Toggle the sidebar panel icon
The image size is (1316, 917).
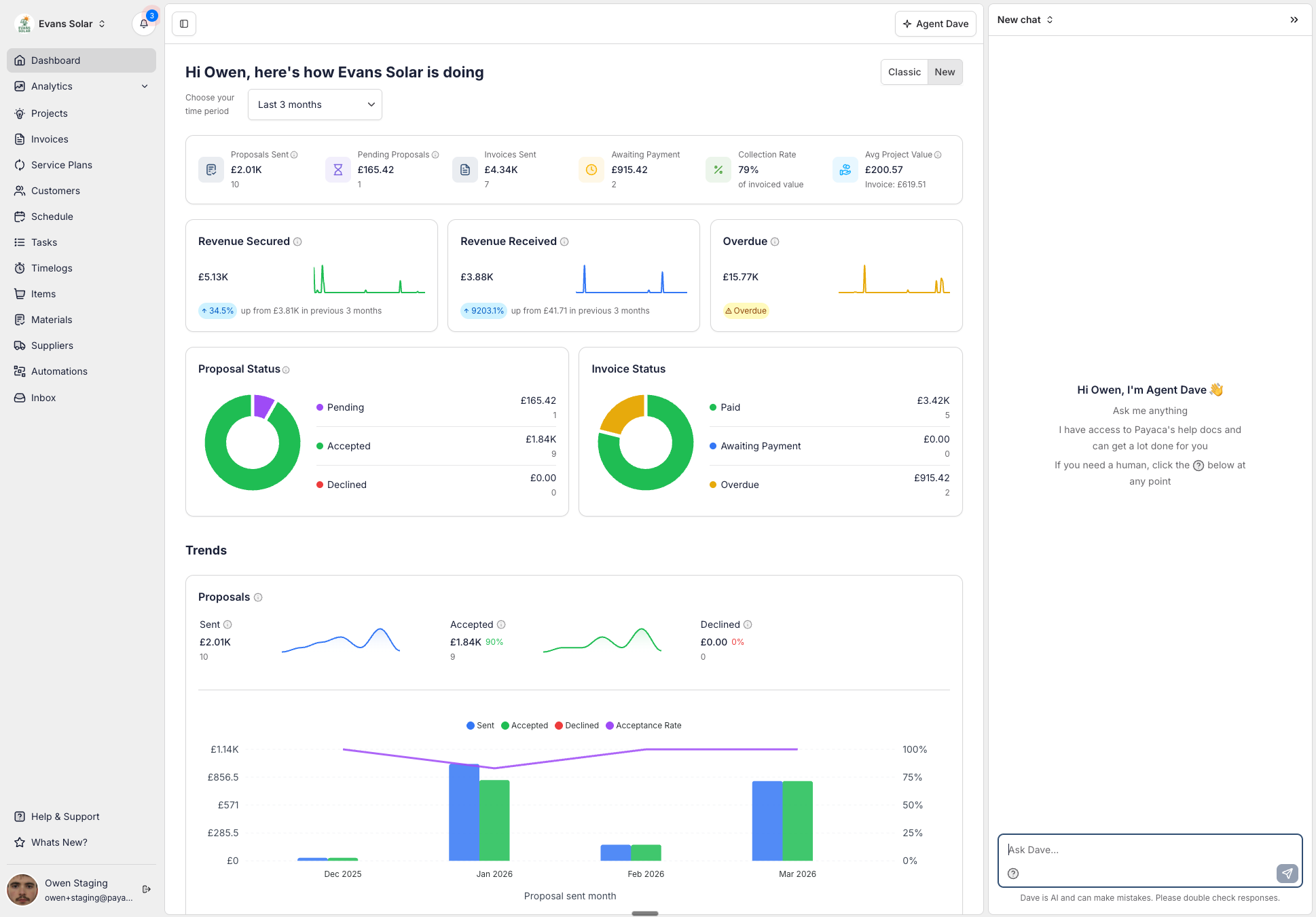[184, 24]
